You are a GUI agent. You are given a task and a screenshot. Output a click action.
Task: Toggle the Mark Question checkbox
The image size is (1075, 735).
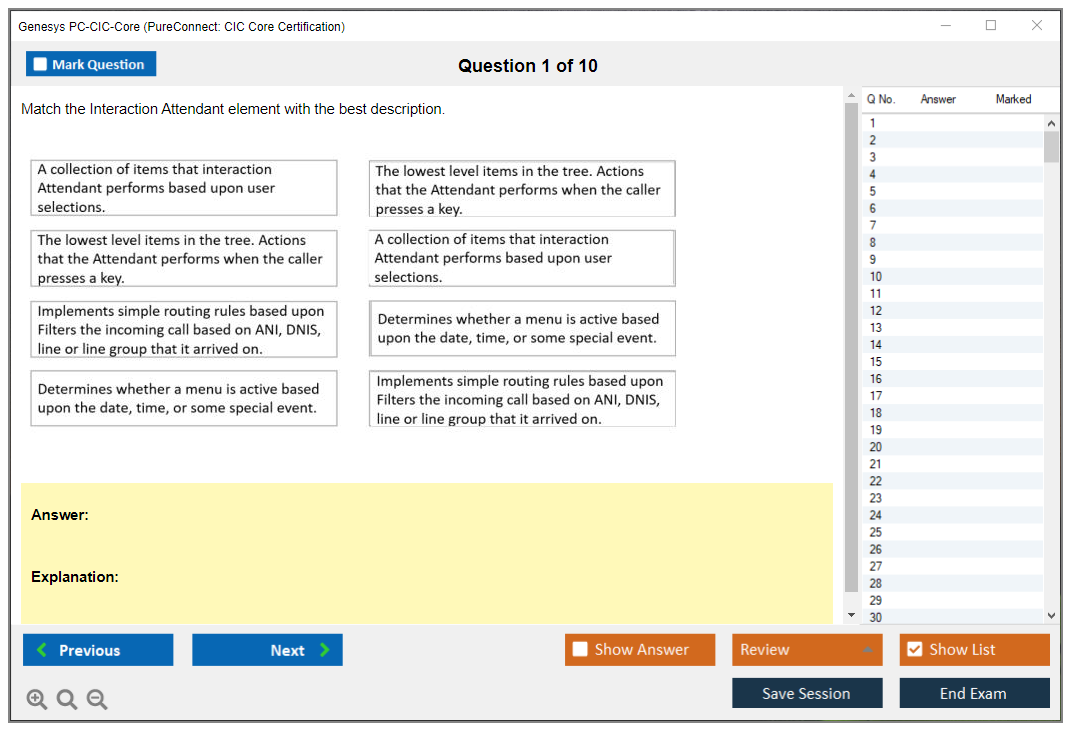pos(41,64)
